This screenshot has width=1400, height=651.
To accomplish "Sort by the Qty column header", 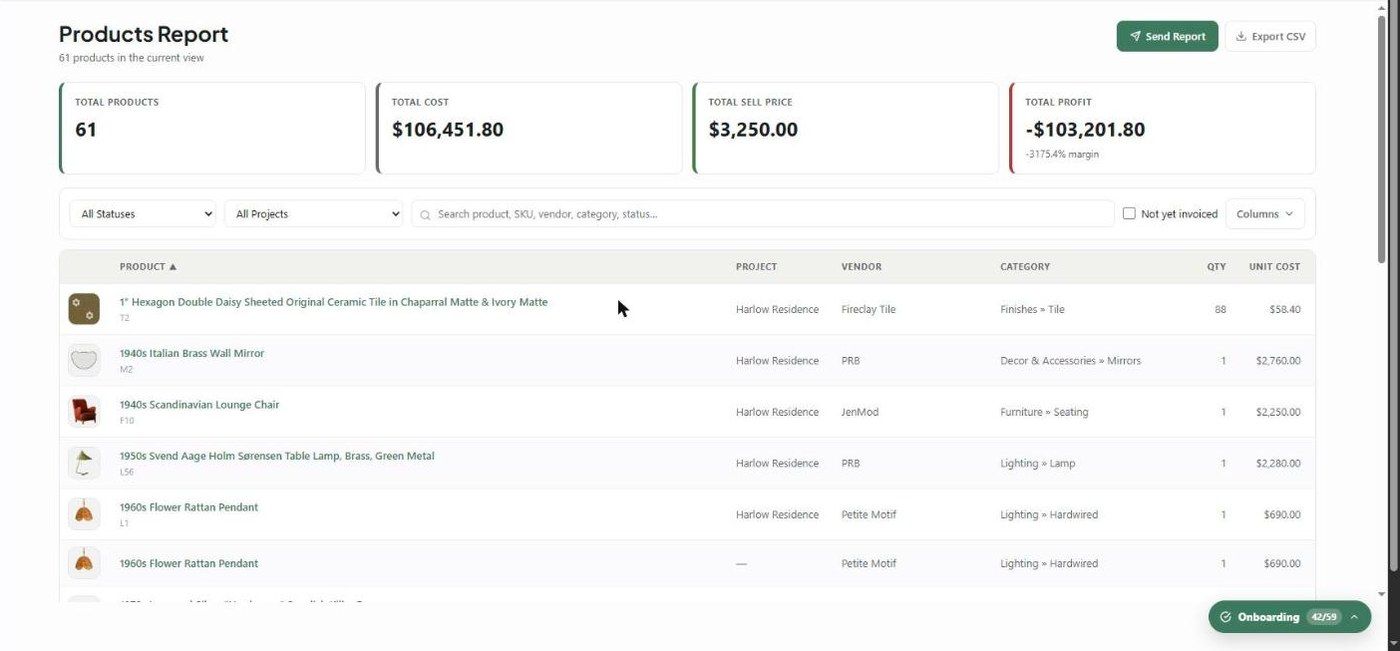I will point(1216,267).
